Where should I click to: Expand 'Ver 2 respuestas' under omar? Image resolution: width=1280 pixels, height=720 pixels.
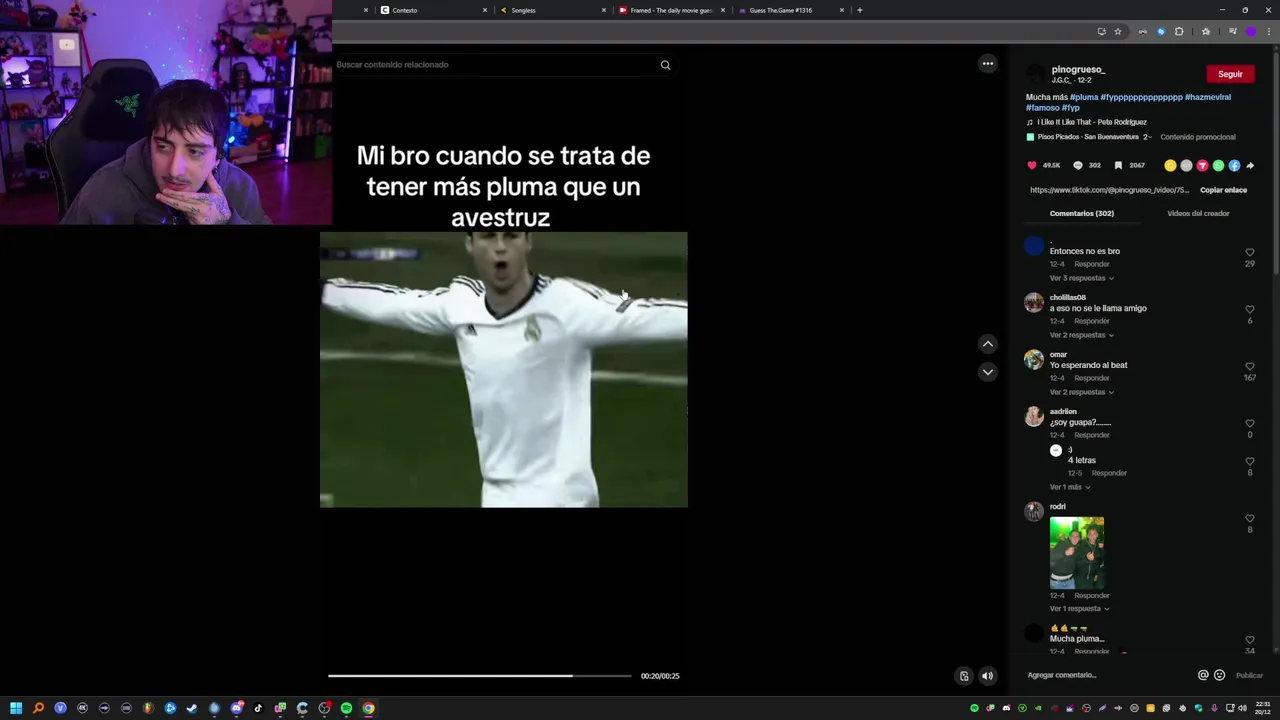[x=1081, y=392]
